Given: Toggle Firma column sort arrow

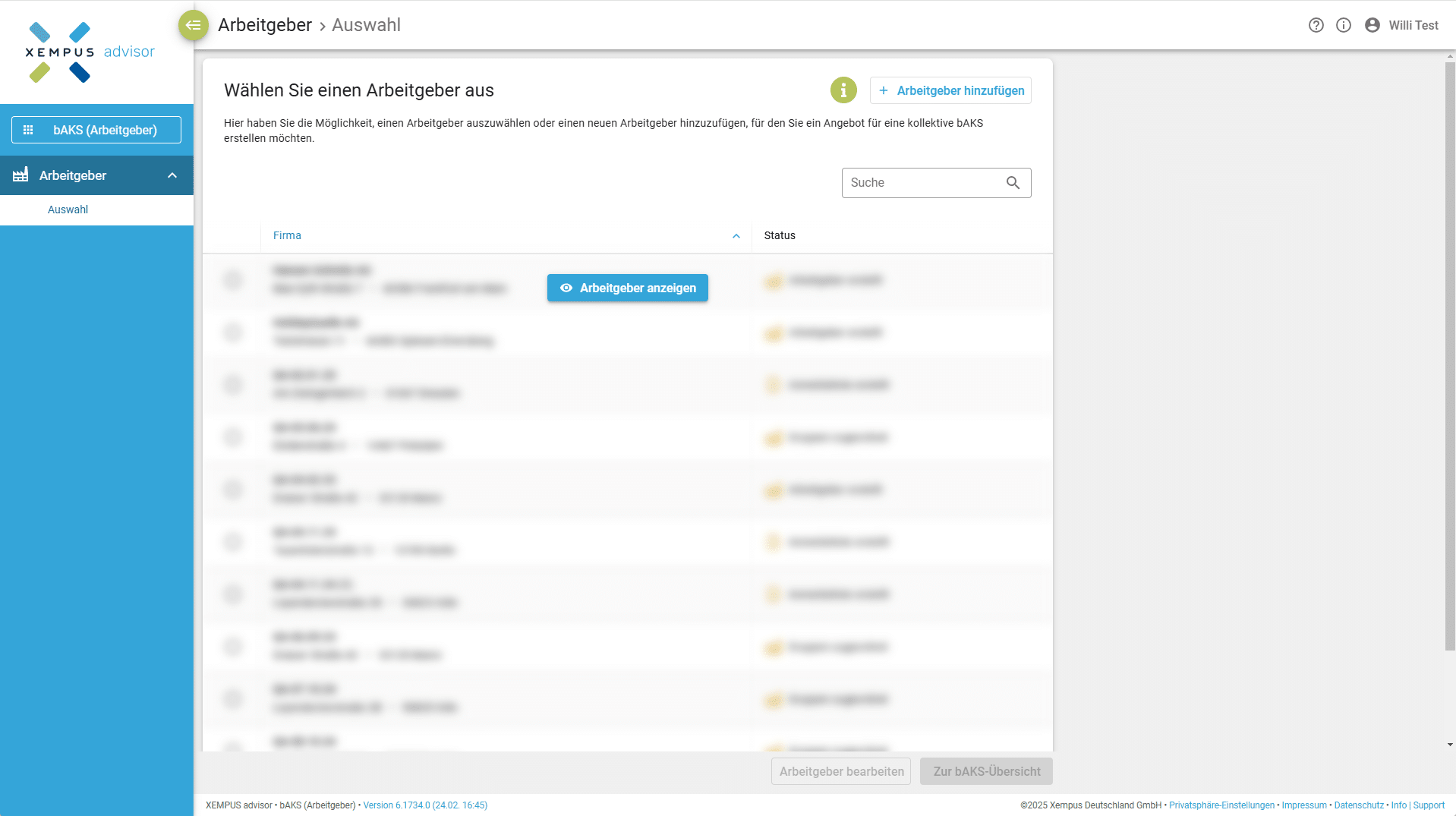Looking at the screenshot, I should click(736, 236).
